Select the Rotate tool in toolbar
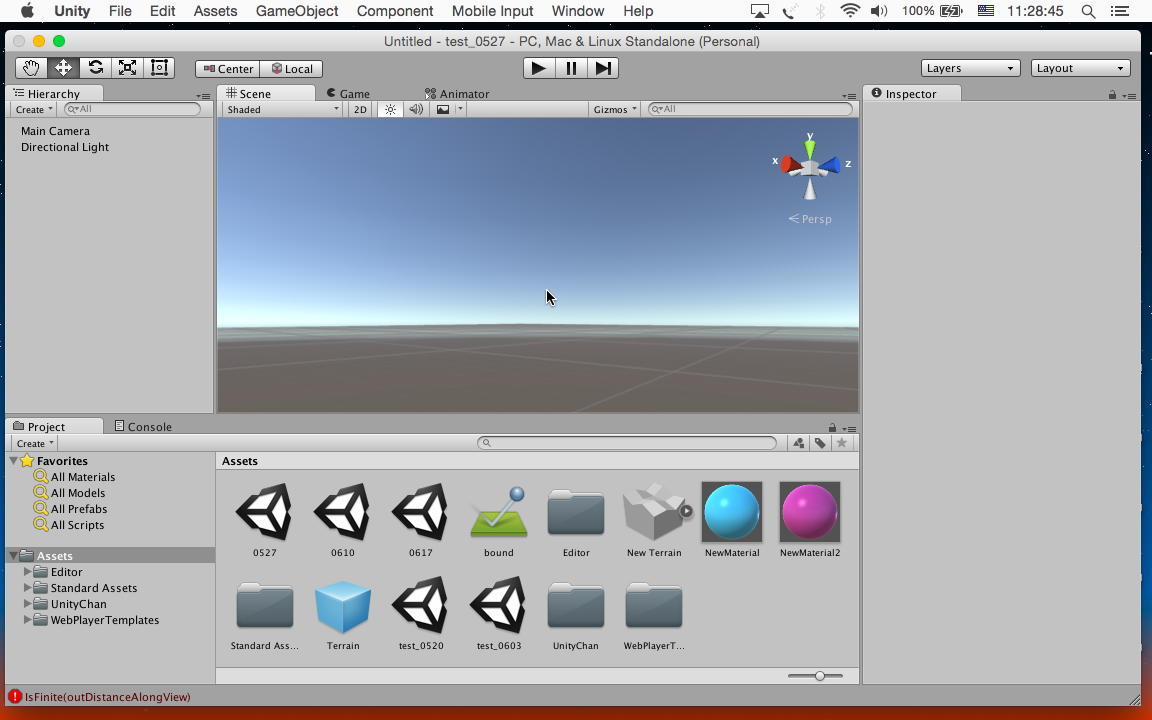The width and height of the screenshot is (1152, 720). [x=95, y=68]
